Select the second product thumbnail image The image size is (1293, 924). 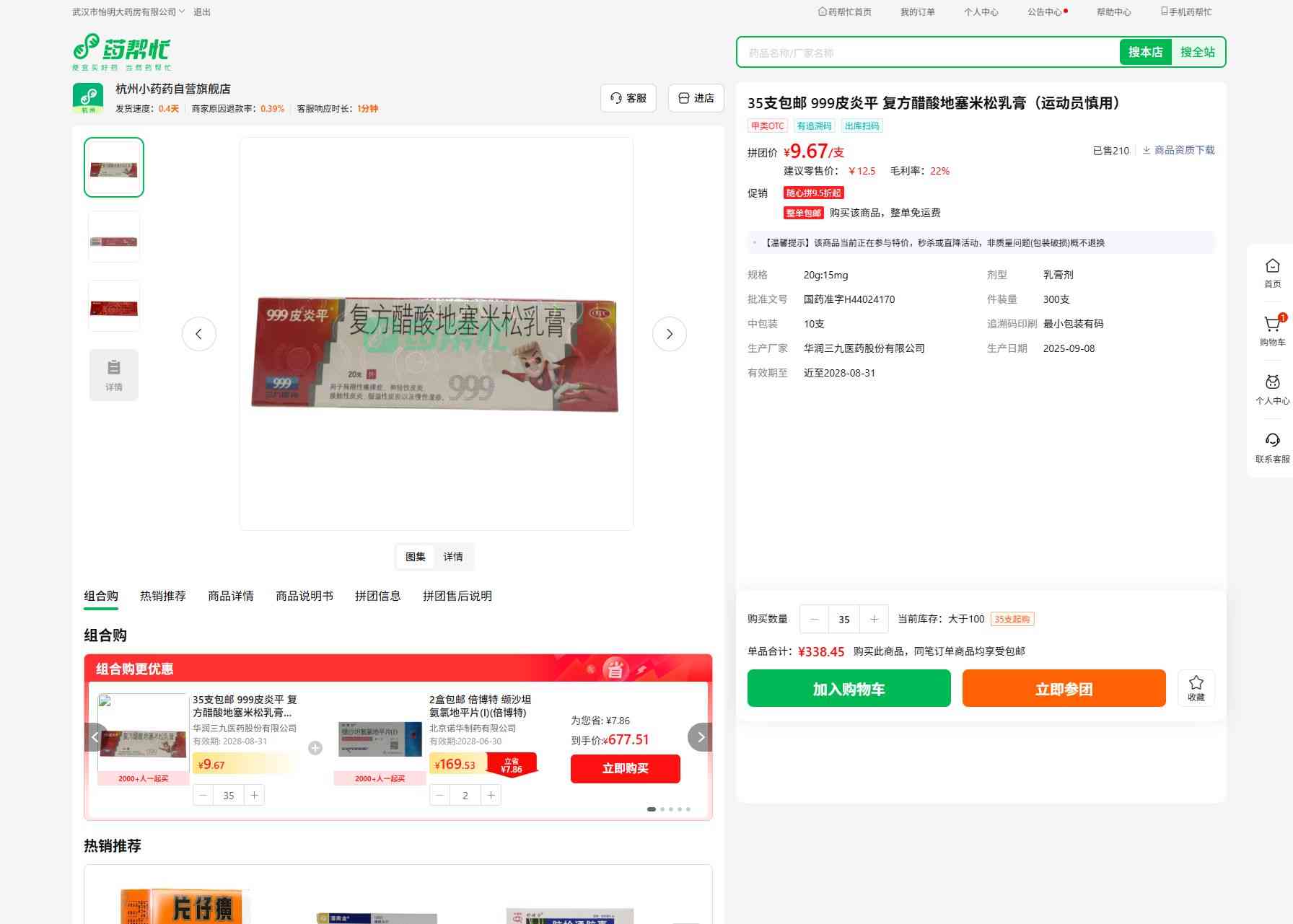point(114,237)
